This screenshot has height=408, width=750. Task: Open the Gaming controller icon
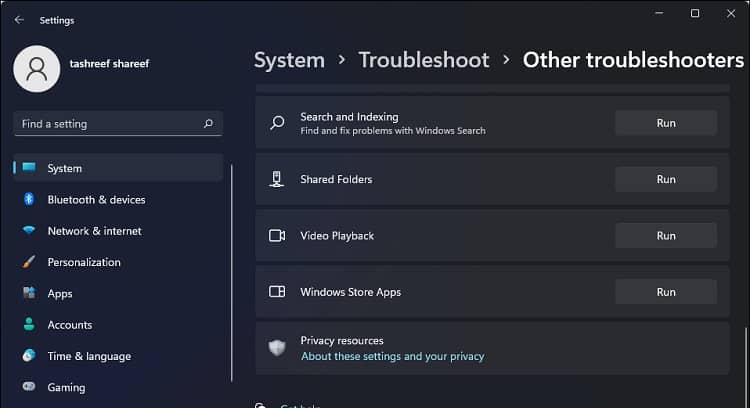[x=29, y=386]
